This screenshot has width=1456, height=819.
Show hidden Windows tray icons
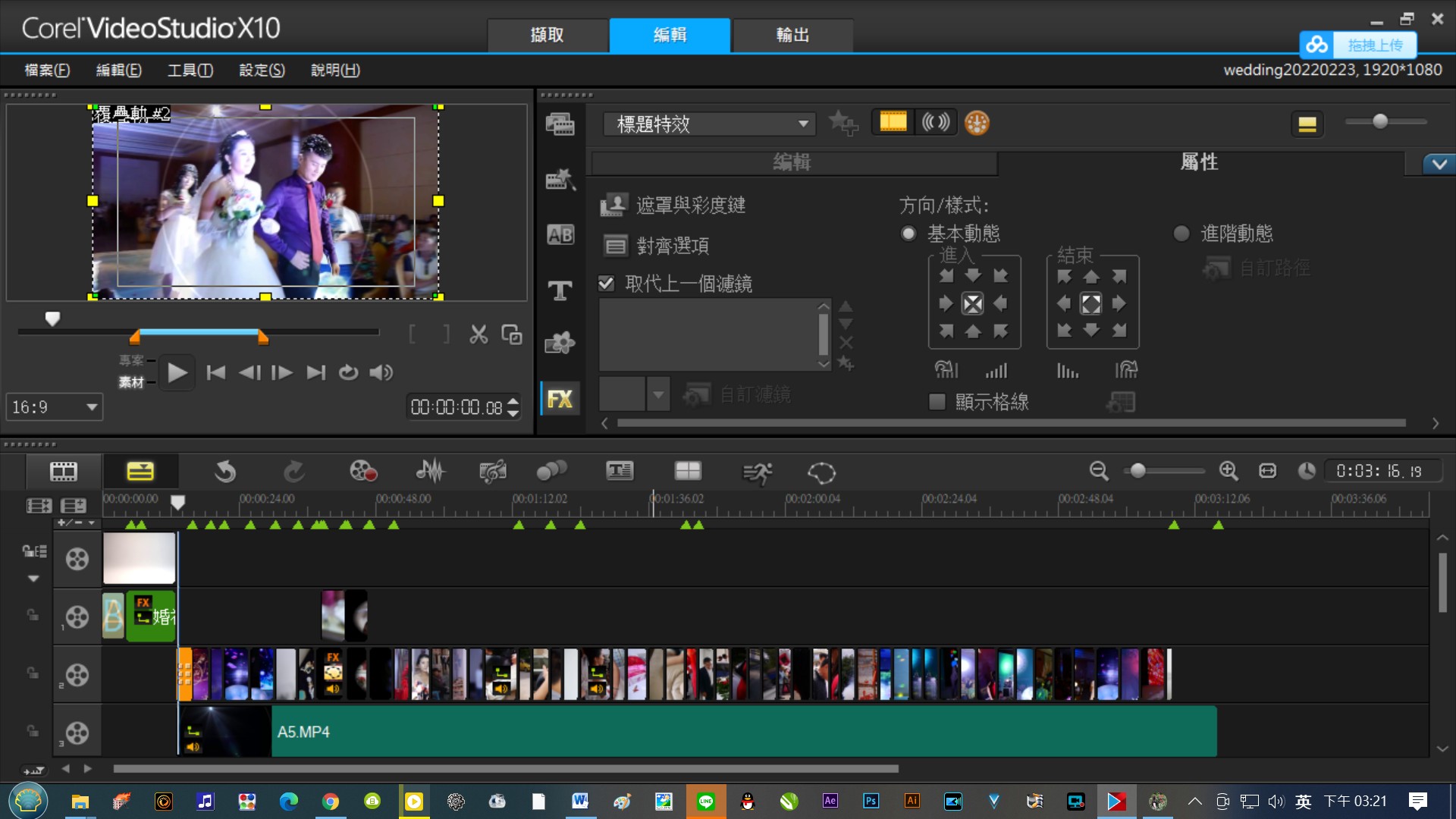click(1194, 802)
